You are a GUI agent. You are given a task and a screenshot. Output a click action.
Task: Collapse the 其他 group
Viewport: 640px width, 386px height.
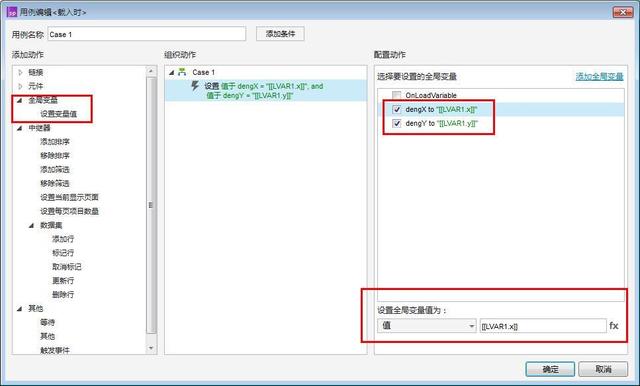click(19, 309)
